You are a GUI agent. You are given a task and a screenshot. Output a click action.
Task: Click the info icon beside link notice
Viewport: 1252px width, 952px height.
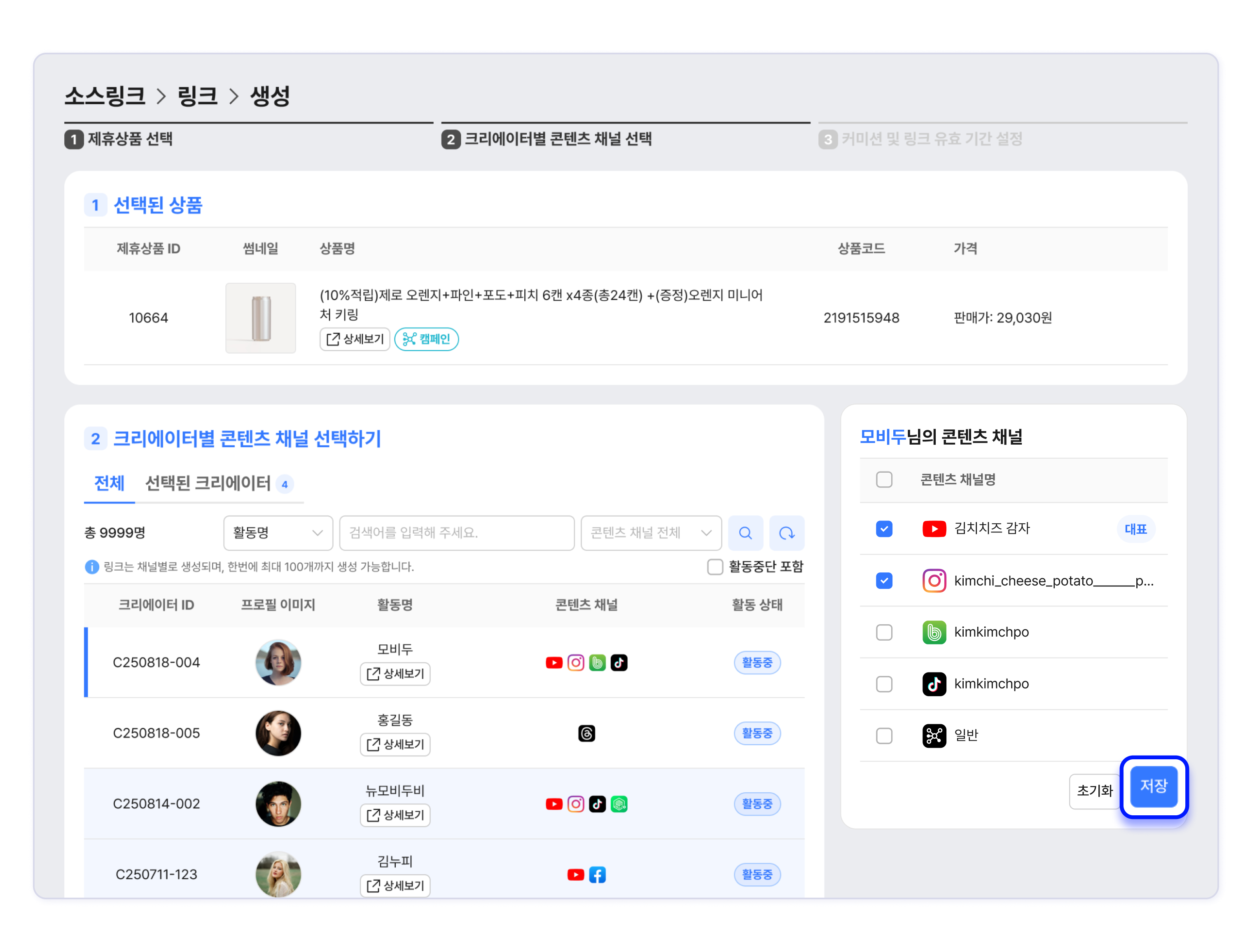pyautogui.click(x=92, y=567)
